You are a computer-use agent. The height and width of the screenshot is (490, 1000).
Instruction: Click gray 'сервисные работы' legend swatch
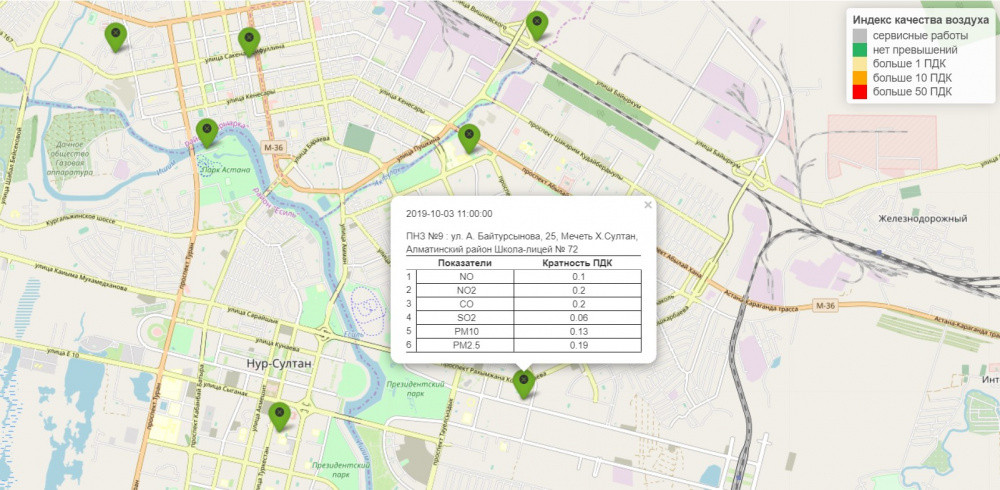(x=858, y=35)
